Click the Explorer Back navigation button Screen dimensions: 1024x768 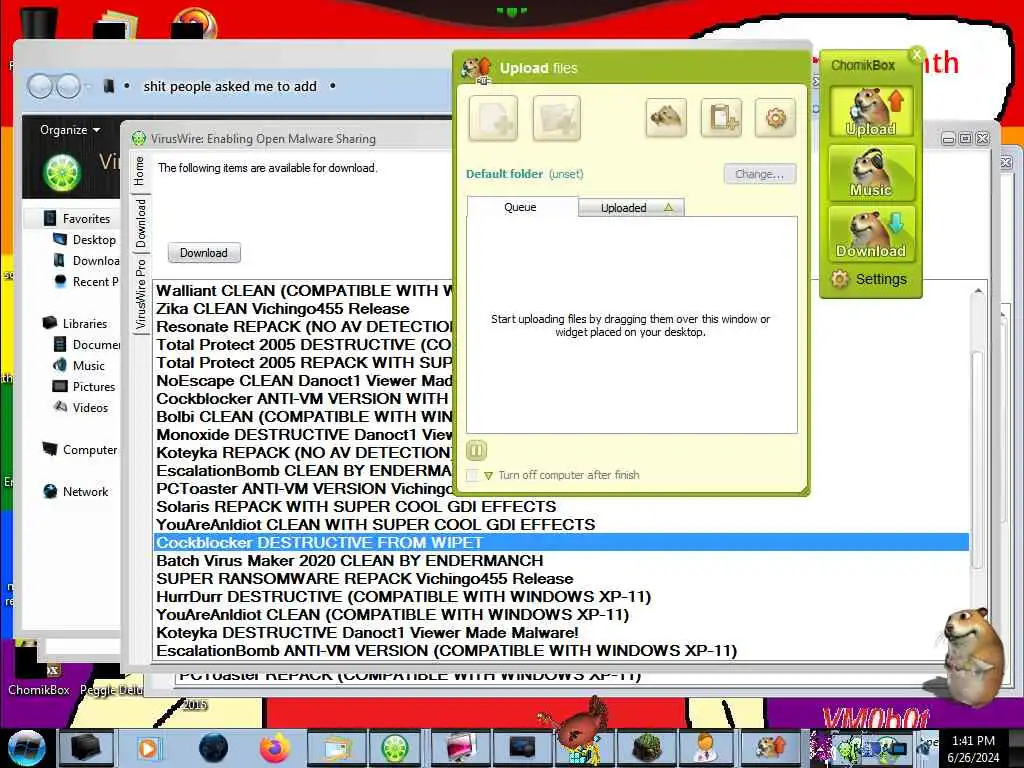tap(40, 86)
